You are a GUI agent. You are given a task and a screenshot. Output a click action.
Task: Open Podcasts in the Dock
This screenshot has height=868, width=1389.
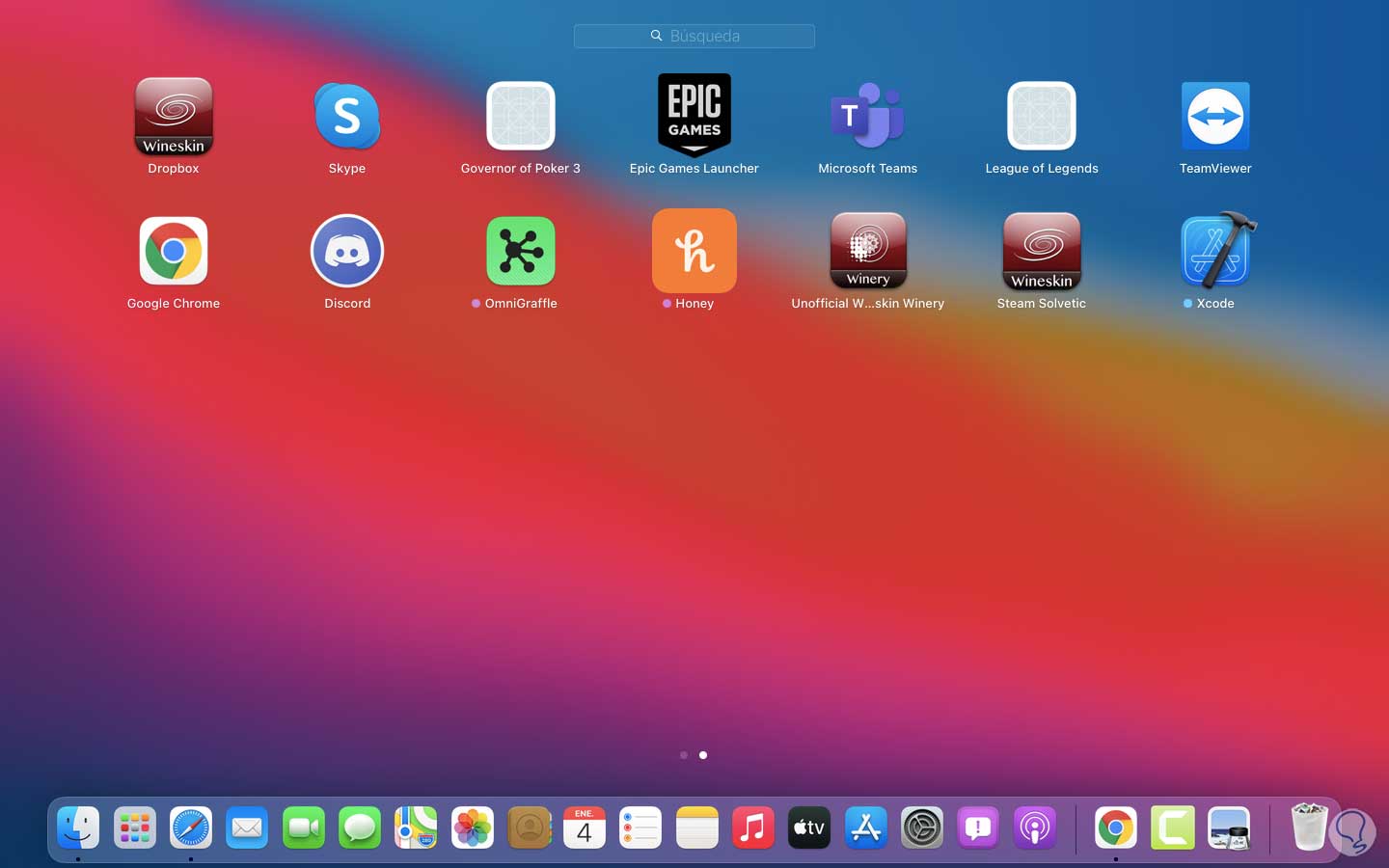1035,827
